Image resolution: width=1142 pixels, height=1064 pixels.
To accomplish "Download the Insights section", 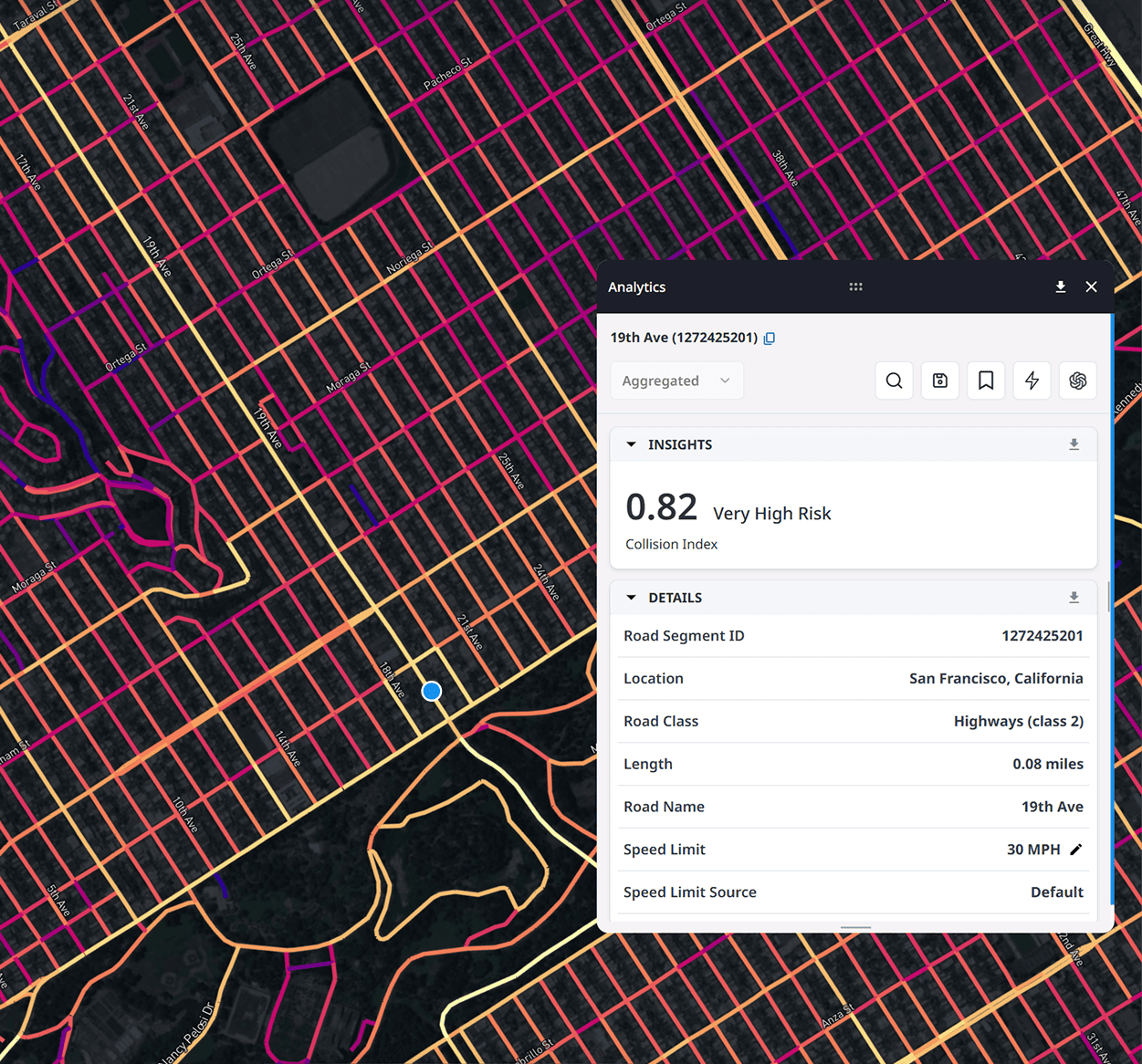I will (x=1074, y=444).
